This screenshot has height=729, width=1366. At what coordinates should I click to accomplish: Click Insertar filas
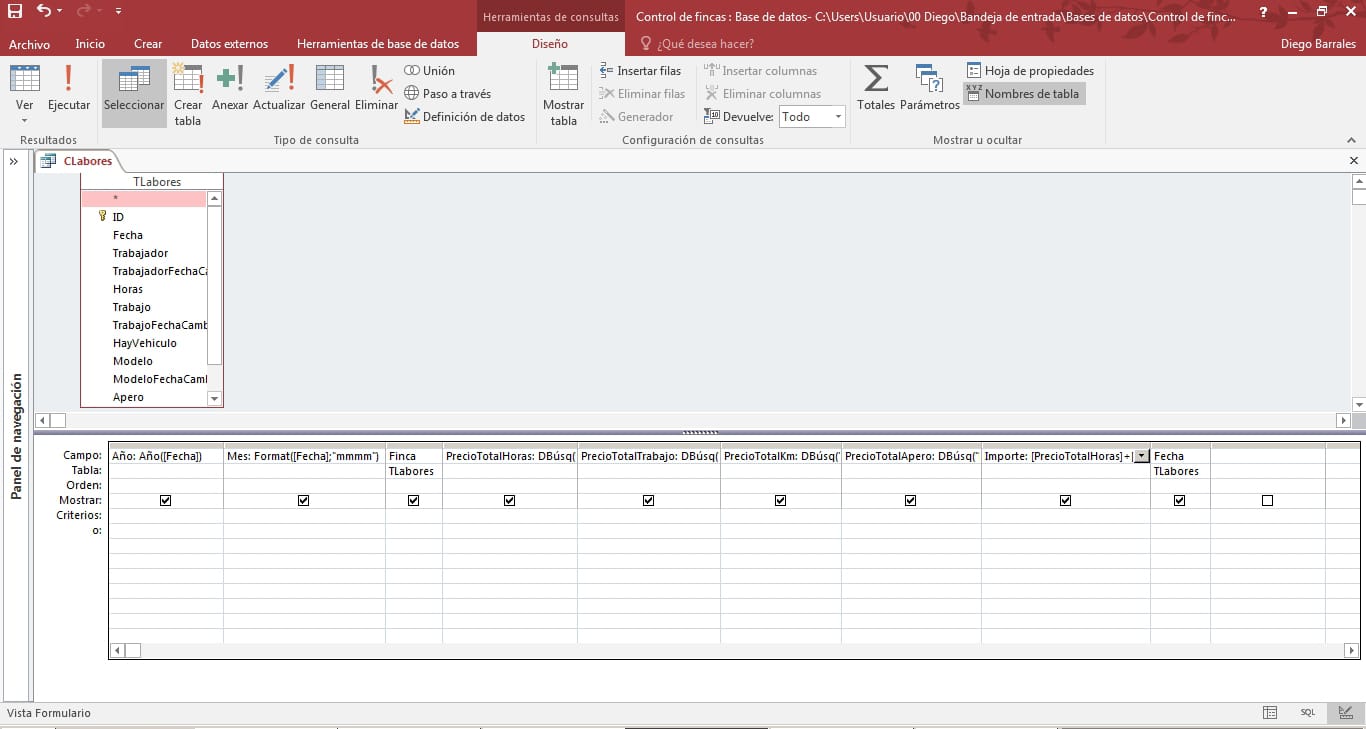[x=641, y=71]
